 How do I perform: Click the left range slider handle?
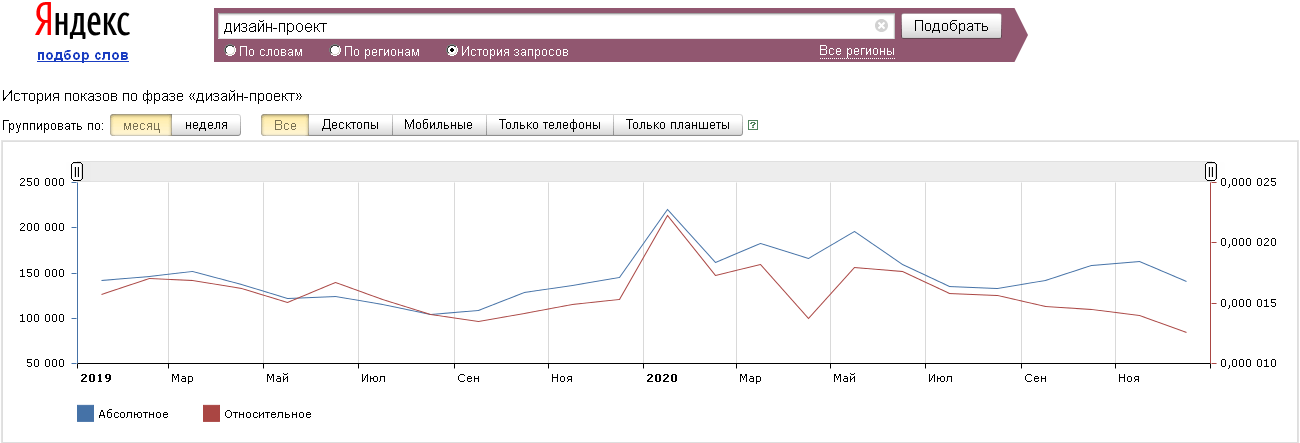77,172
